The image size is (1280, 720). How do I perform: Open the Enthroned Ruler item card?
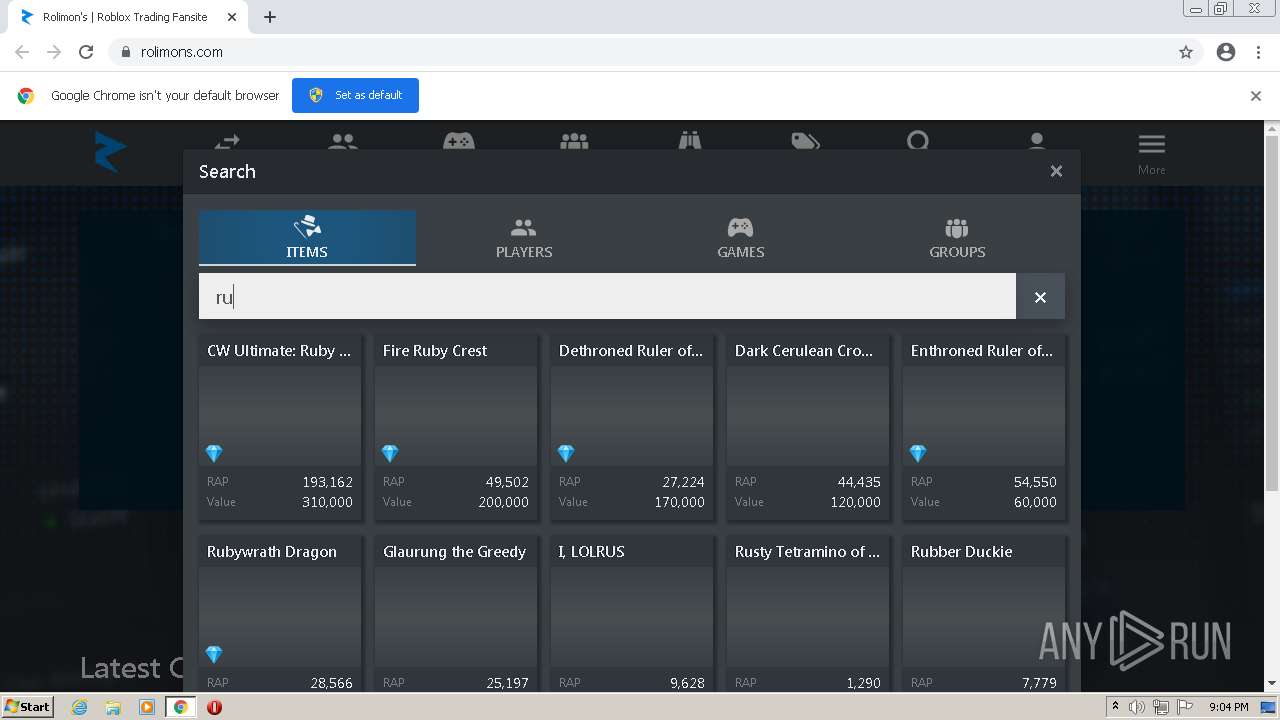(x=984, y=428)
